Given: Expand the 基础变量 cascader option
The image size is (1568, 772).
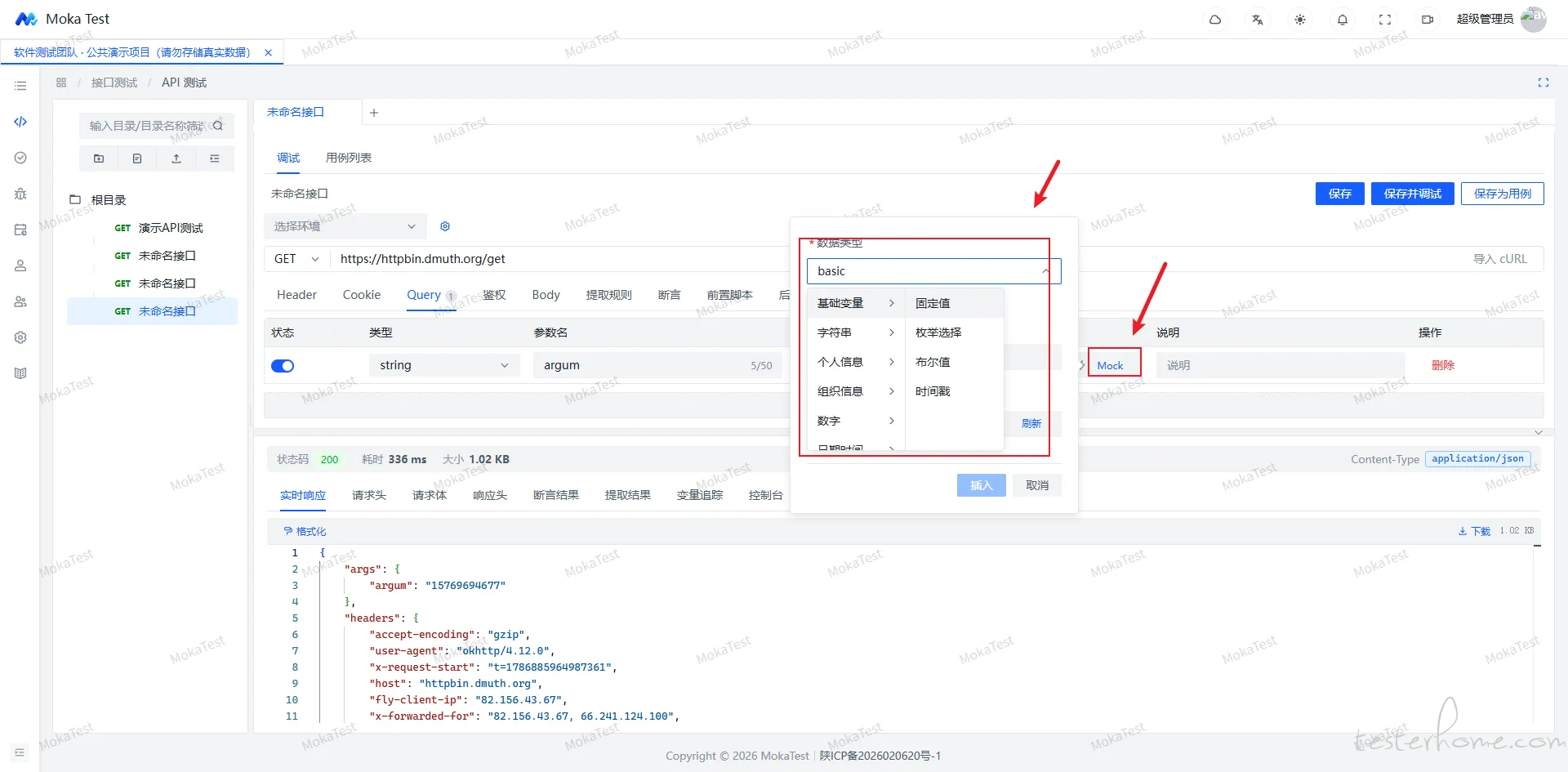Looking at the screenshot, I should click(x=856, y=303).
